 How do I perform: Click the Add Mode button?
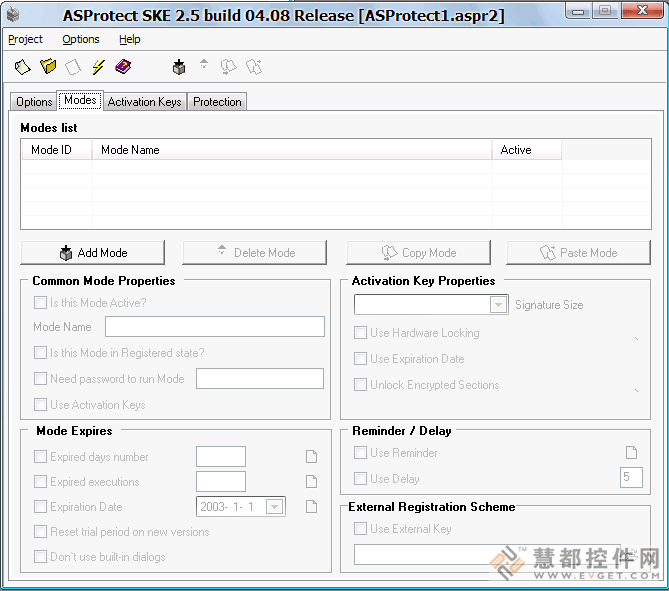pos(93,253)
